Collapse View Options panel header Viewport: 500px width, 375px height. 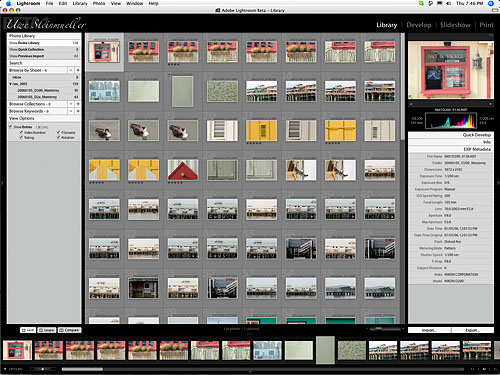(x=44, y=118)
